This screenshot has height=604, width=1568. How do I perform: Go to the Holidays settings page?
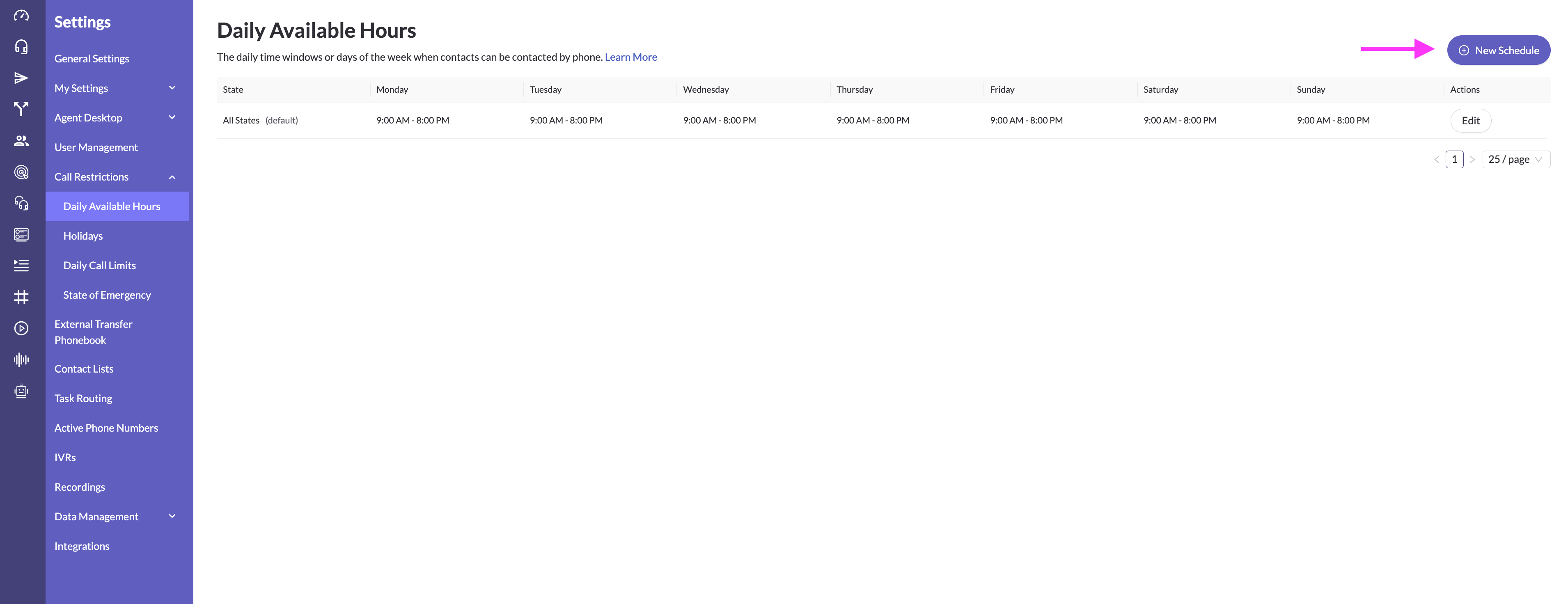pos(83,236)
